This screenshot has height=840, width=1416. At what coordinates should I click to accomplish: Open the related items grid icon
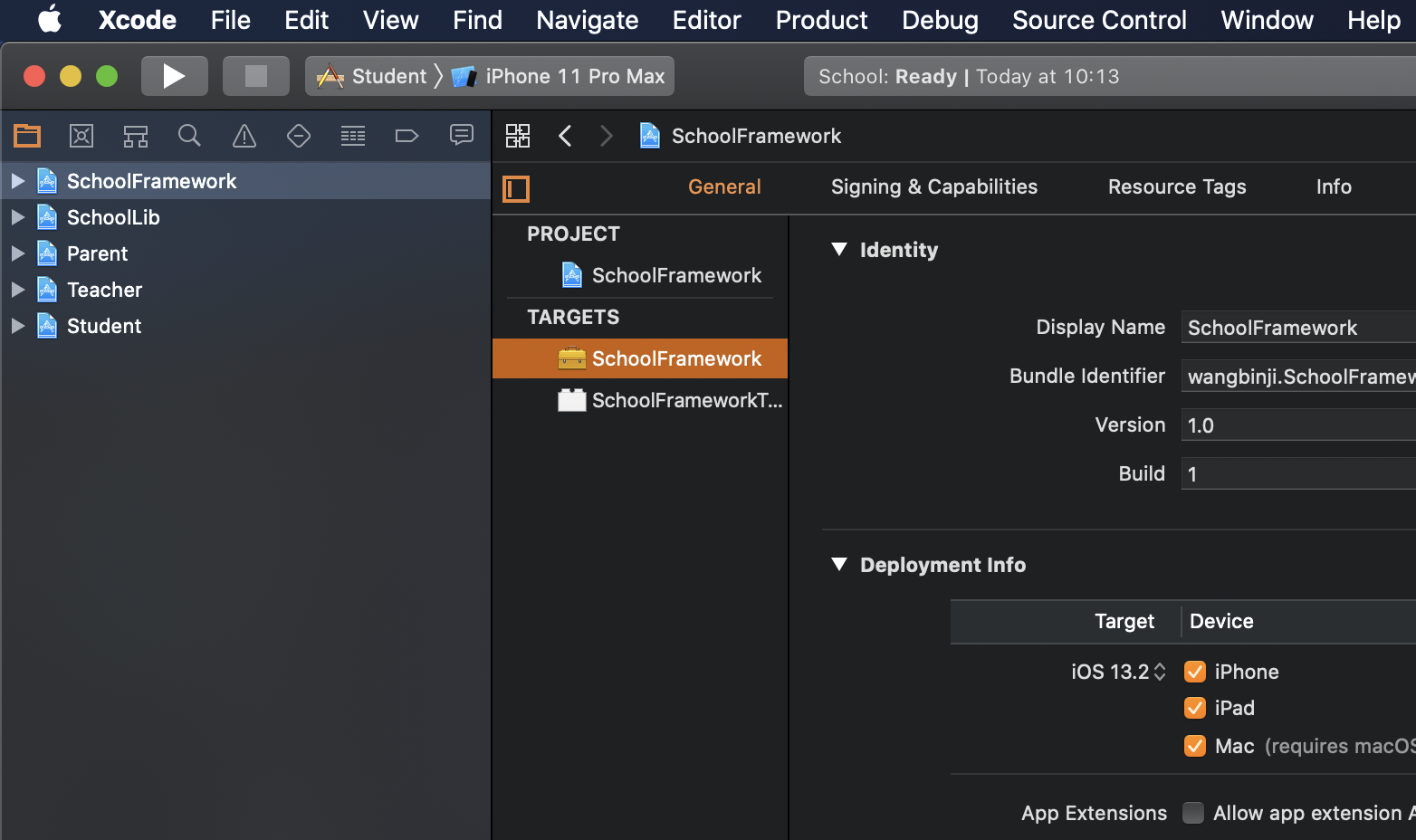click(x=518, y=136)
